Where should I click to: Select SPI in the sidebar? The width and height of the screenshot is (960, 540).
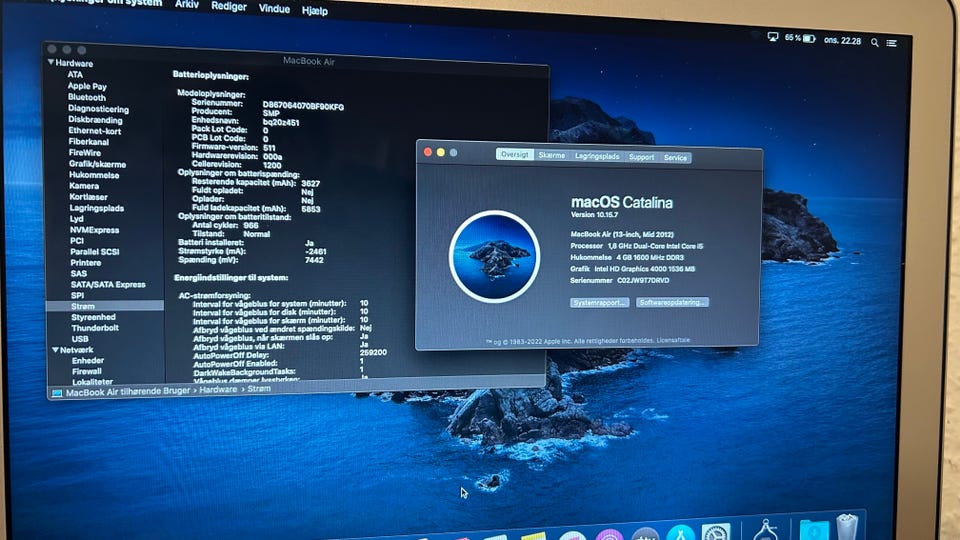point(77,295)
